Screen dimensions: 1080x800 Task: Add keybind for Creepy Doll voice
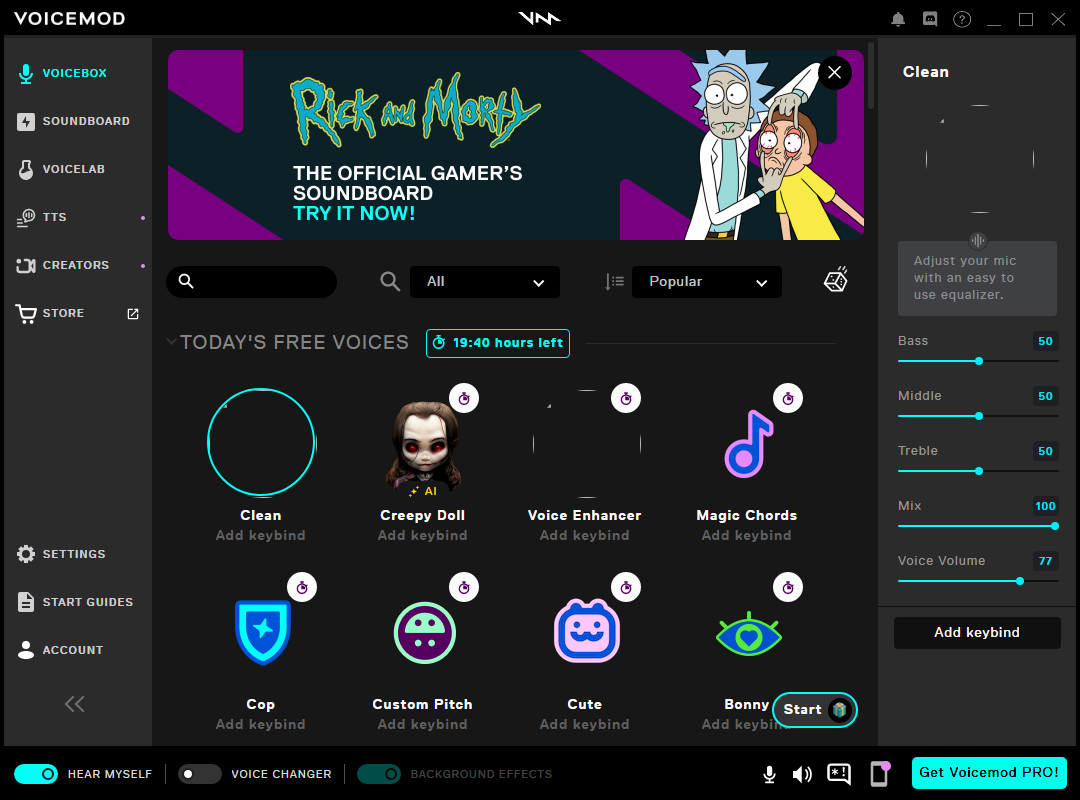(x=422, y=535)
